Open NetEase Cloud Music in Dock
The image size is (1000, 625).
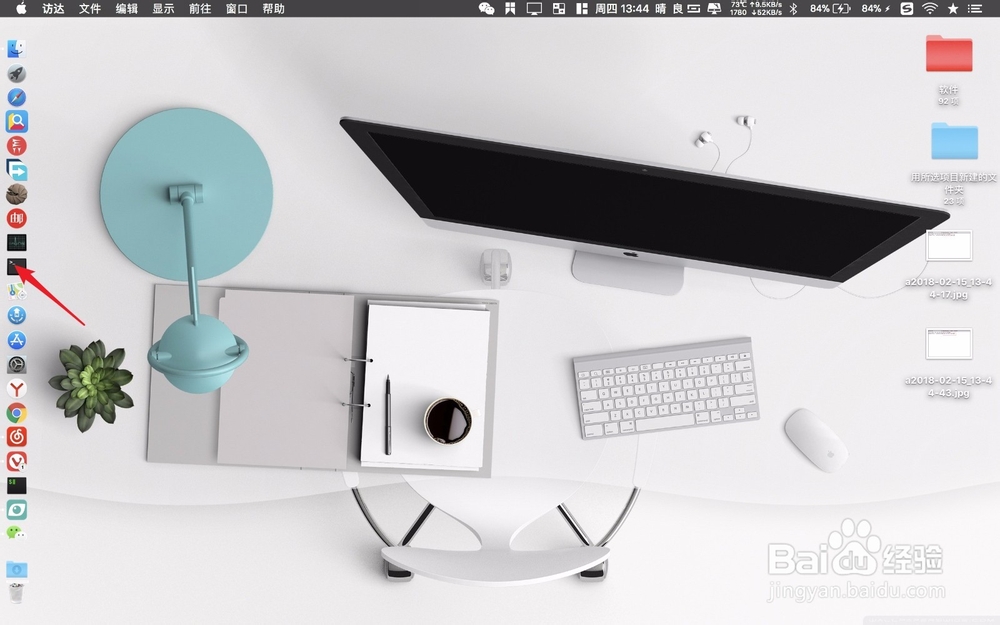pos(17,437)
